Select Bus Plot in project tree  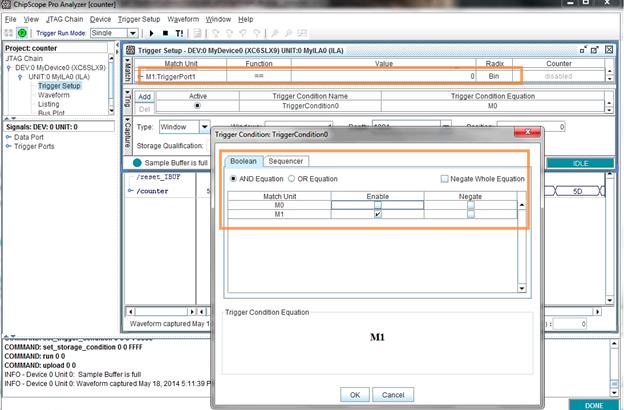(51, 113)
